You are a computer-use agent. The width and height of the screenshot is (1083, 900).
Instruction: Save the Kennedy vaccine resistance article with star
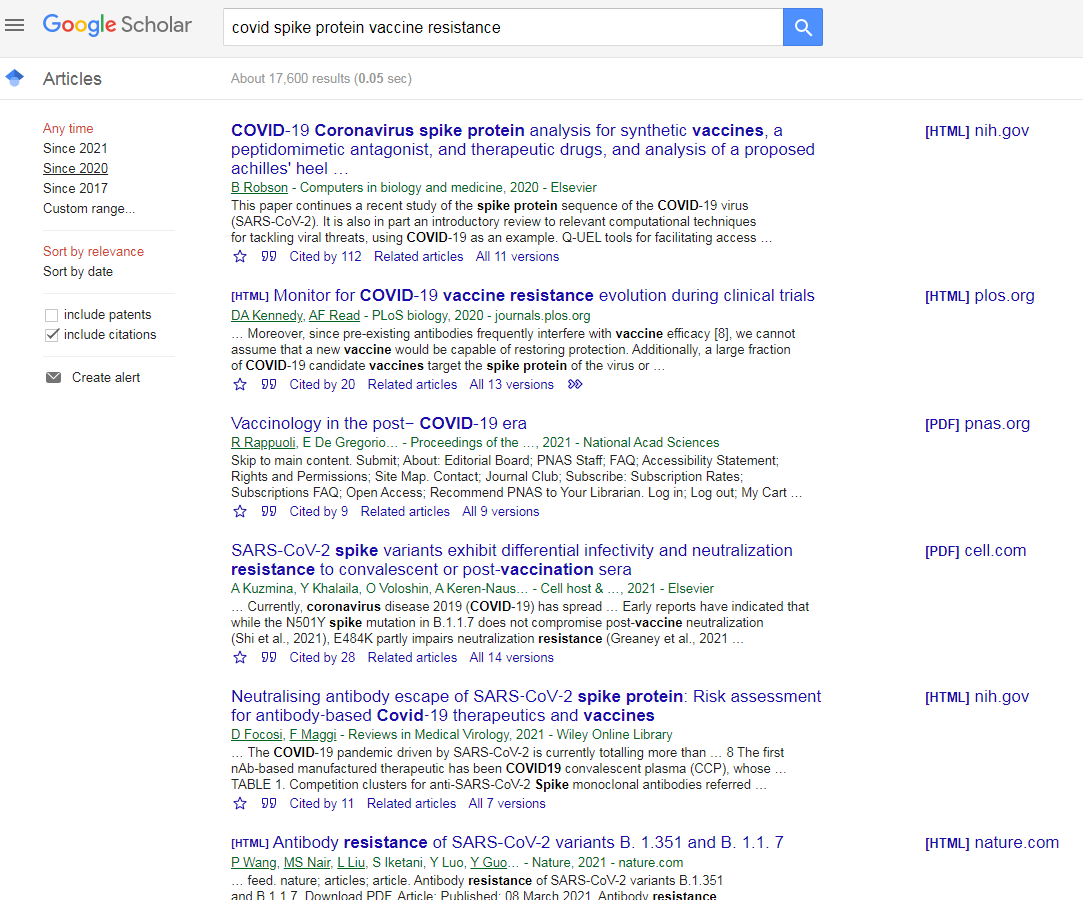pyautogui.click(x=240, y=385)
